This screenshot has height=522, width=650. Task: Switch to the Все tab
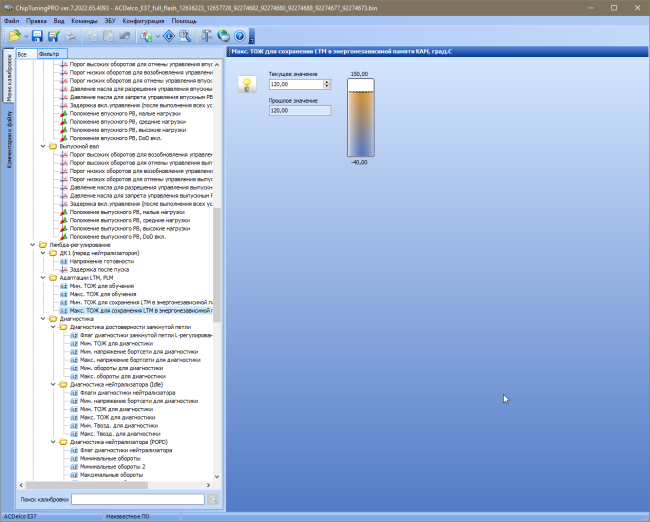click(26, 54)
